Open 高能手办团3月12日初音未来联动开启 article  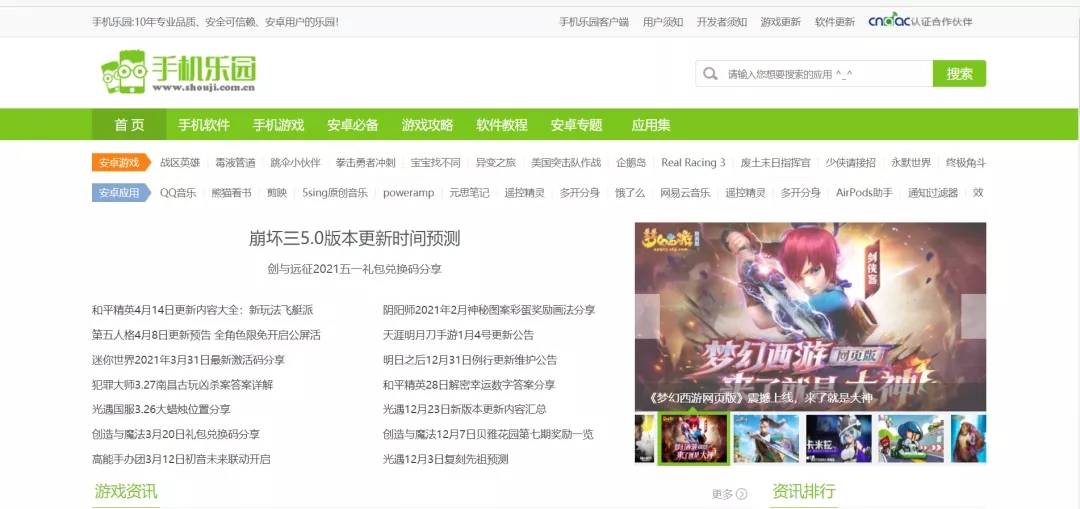(181, 459)
